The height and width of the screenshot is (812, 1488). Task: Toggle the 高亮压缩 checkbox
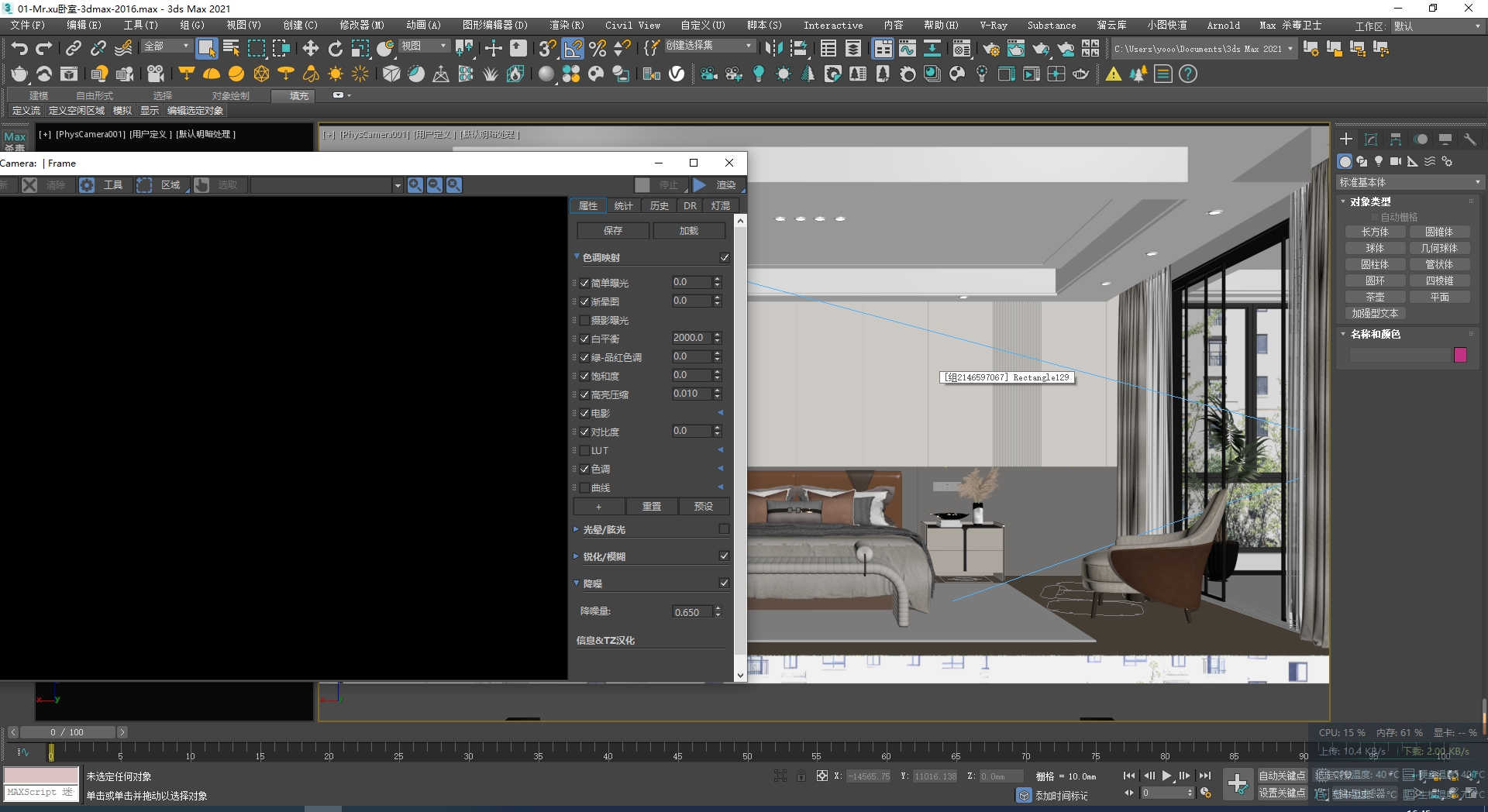[x=585, y=394]
